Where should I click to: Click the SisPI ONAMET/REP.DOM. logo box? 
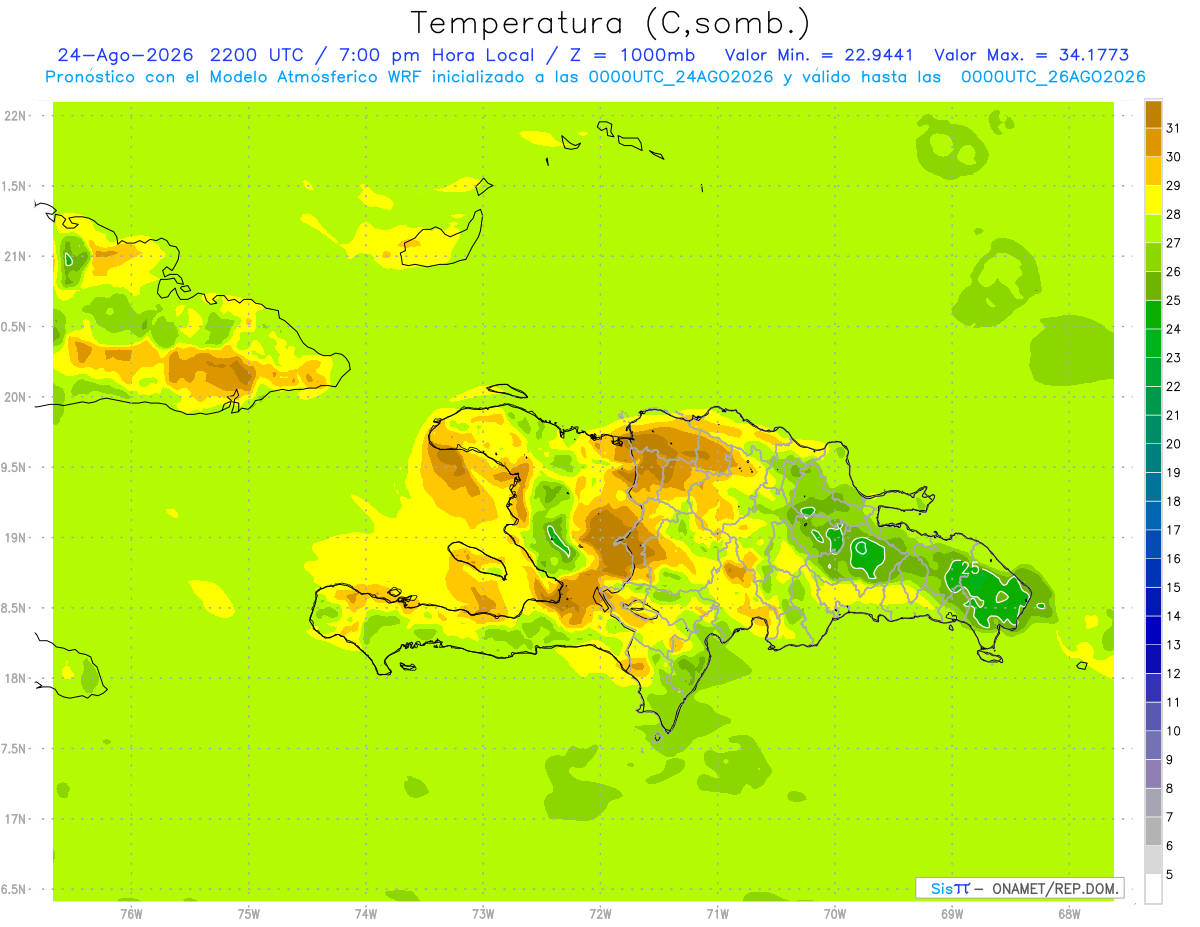click(1019, 888)
